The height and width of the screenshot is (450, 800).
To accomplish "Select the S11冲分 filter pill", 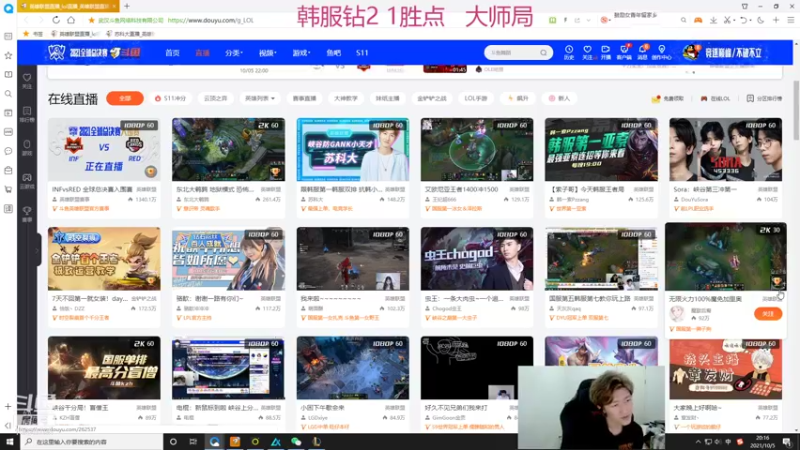I will (170, 98).
